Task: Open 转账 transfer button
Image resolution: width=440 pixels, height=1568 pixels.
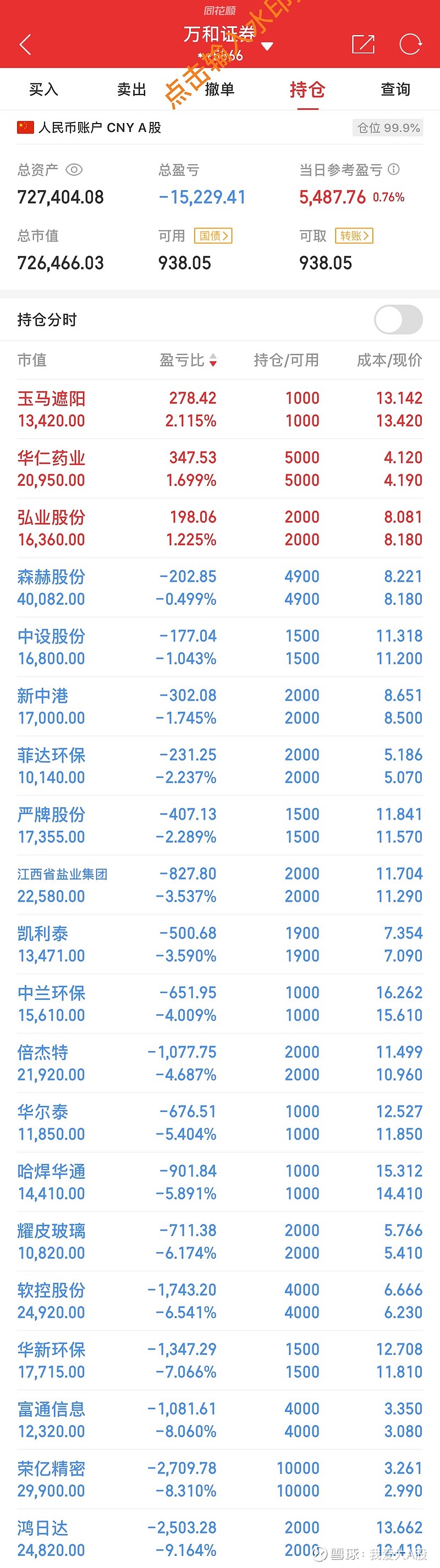Action: (x=354, y=236)
